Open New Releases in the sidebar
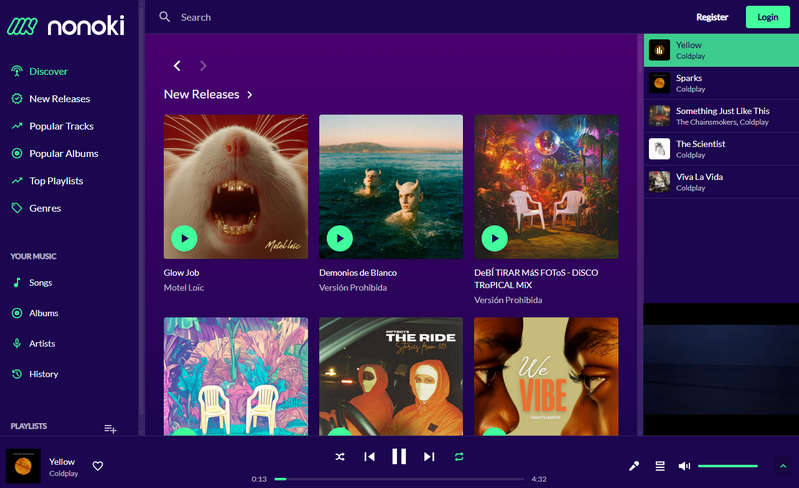This screenshot has width=799, height=488. pyautogui.click(x=60, y=99)
